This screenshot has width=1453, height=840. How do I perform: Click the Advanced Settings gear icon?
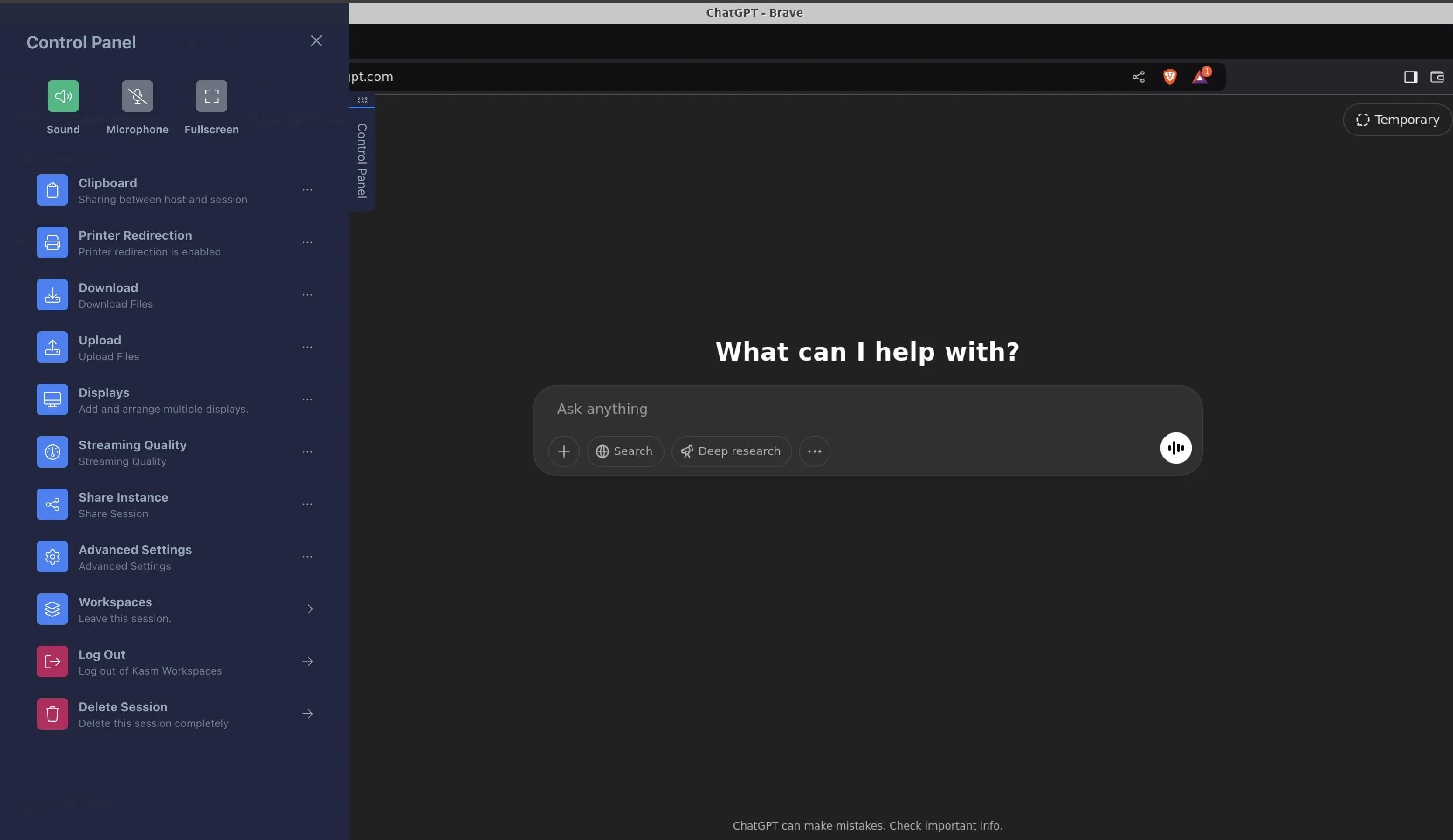[x=52, y=557]
